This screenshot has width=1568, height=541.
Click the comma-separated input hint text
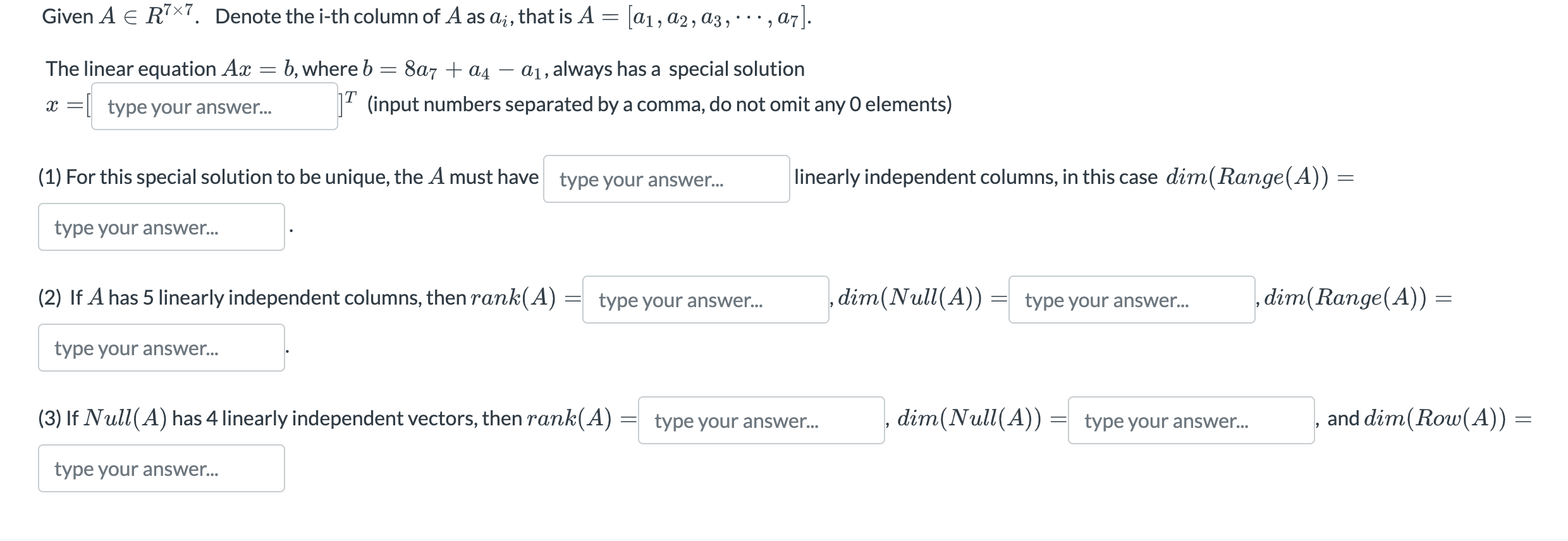tap(659, 104)
